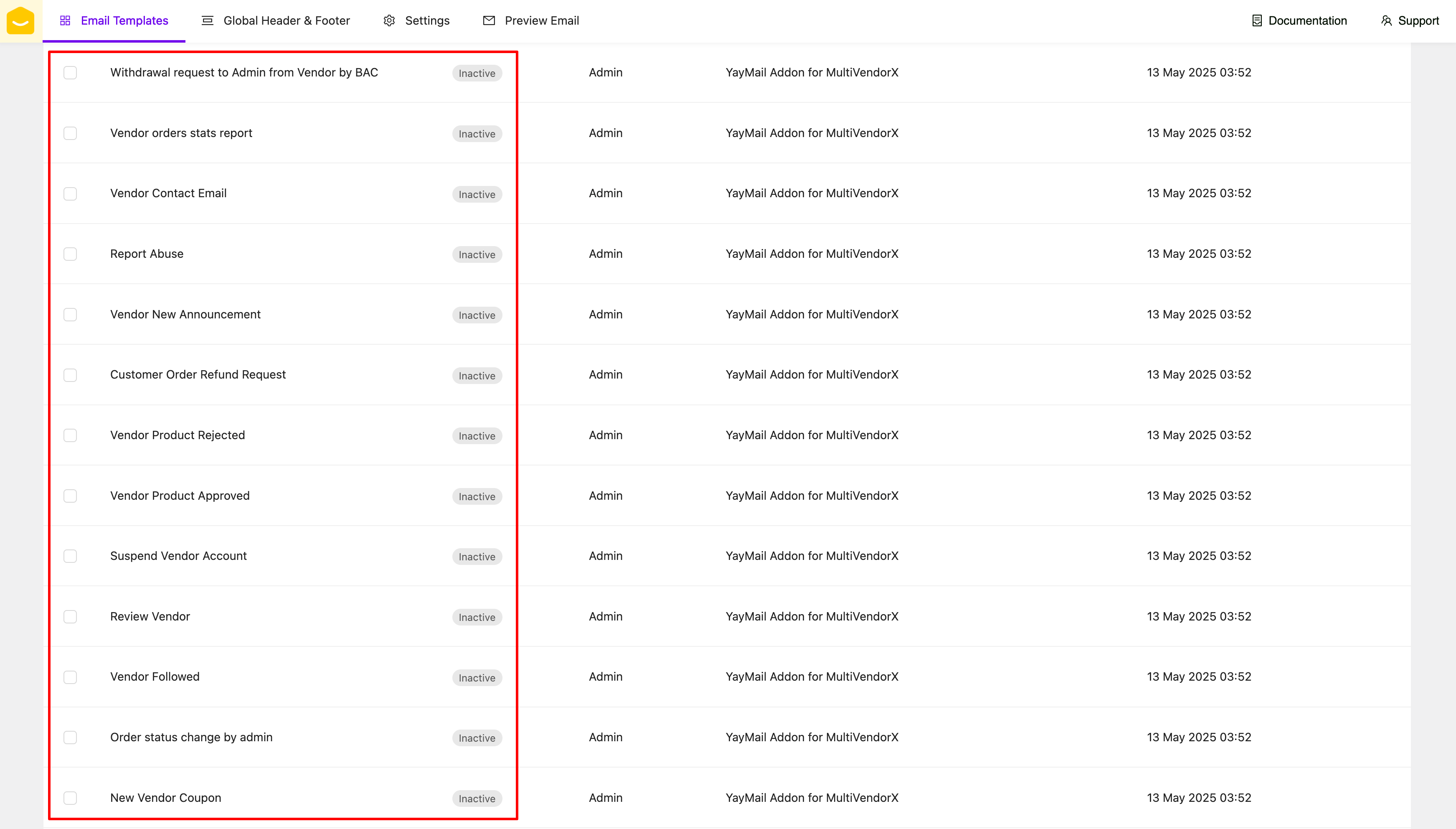Click the Preview Email envelope icon
1456x829 pixels.
tap(489, 21)
